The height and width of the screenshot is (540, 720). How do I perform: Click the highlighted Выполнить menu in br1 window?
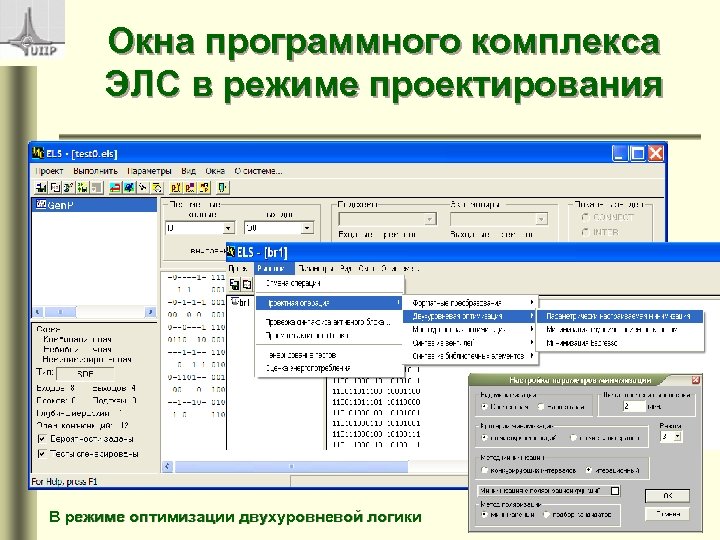(274, 268)
